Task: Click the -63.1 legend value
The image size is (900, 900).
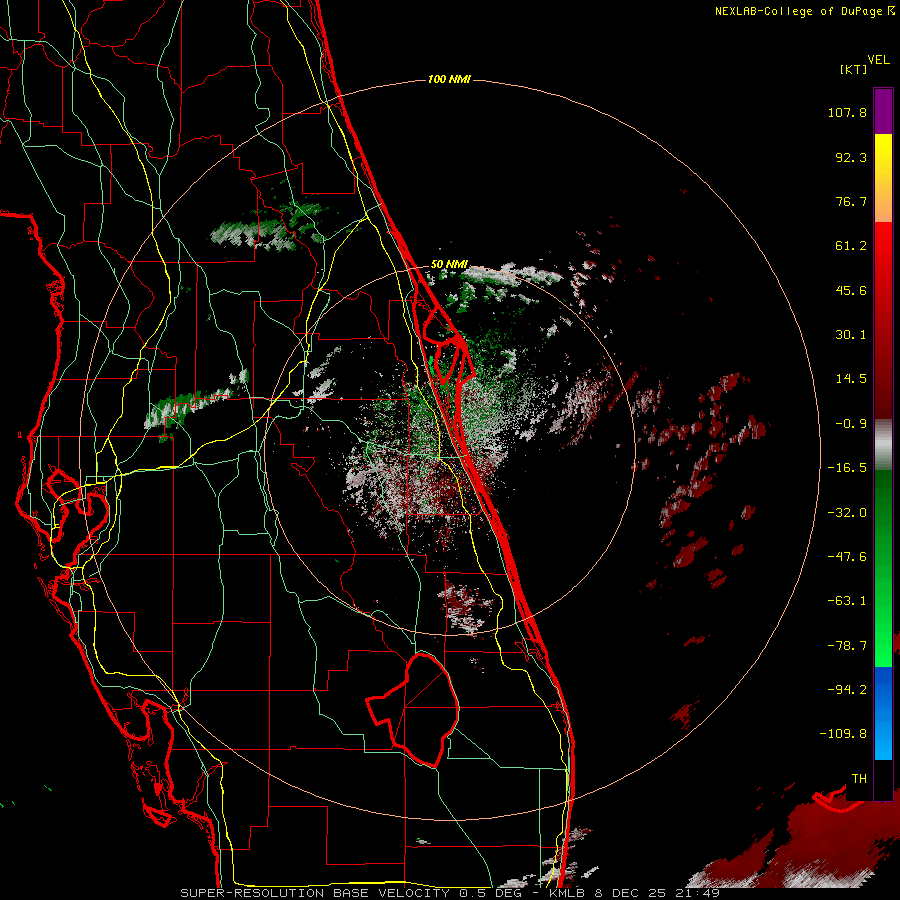Action: (x=847, y=601)
